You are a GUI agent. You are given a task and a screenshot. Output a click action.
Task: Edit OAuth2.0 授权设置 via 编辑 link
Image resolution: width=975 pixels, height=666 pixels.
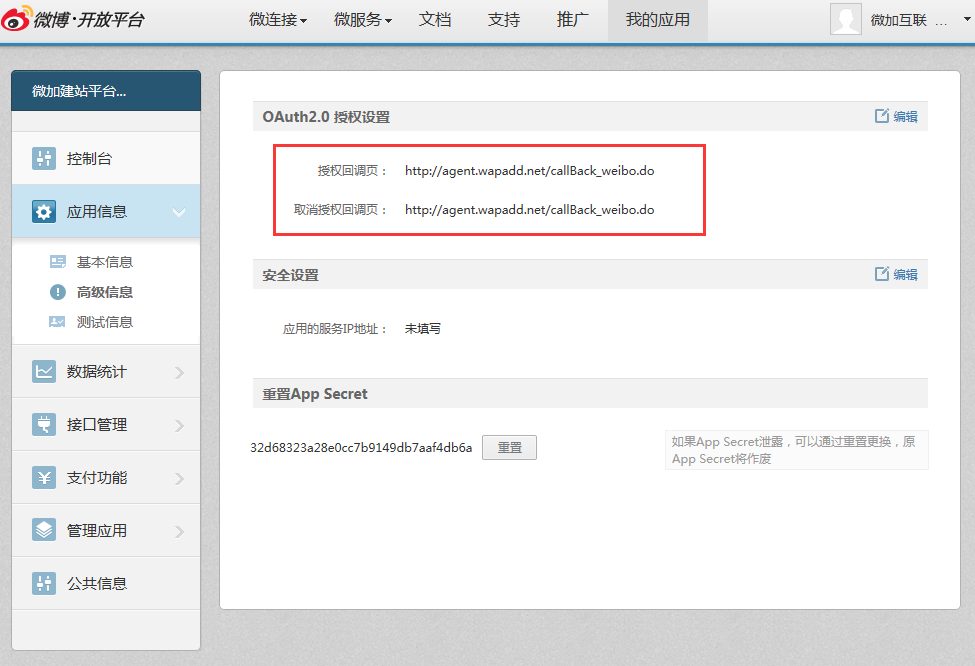point(896,117)
